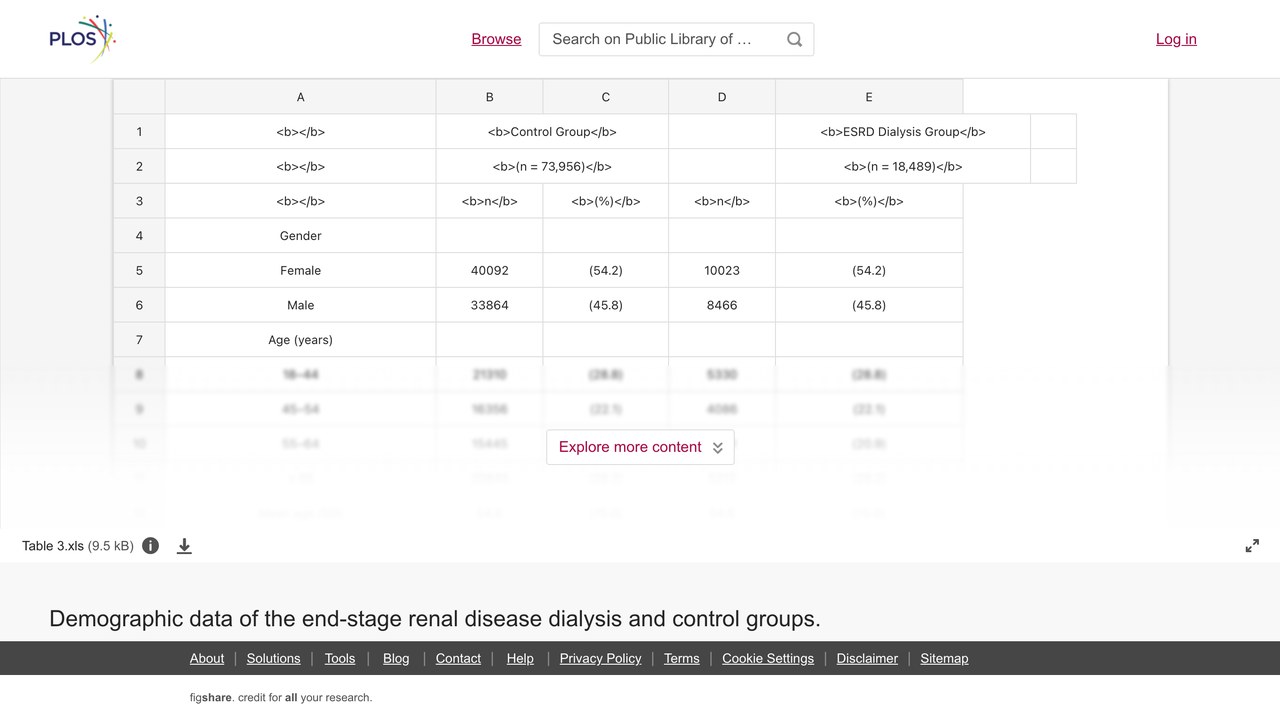
Task: Open Cookie Settings
Action: coord(768,658)
